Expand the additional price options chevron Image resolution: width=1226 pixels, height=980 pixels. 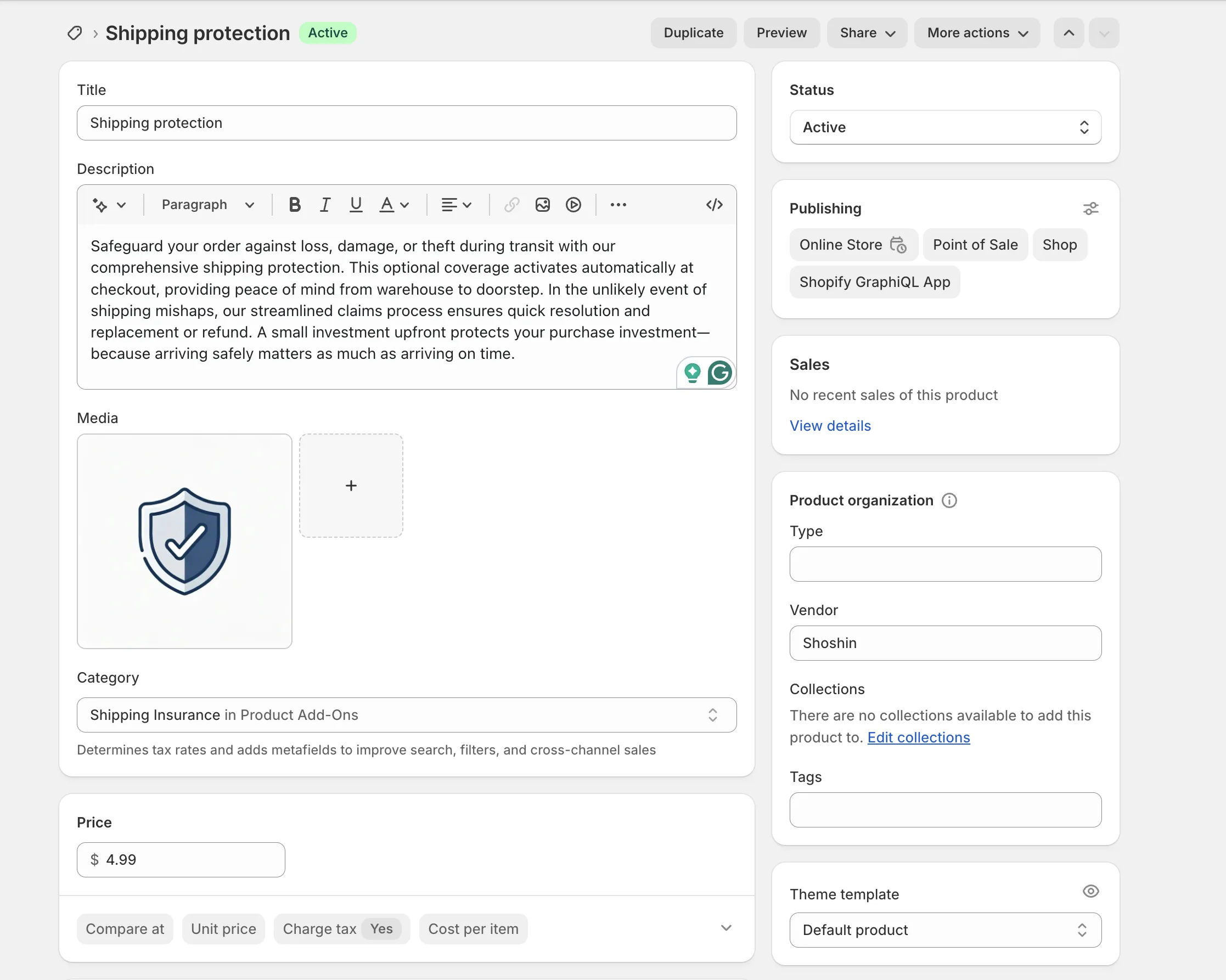pos(726,928)
